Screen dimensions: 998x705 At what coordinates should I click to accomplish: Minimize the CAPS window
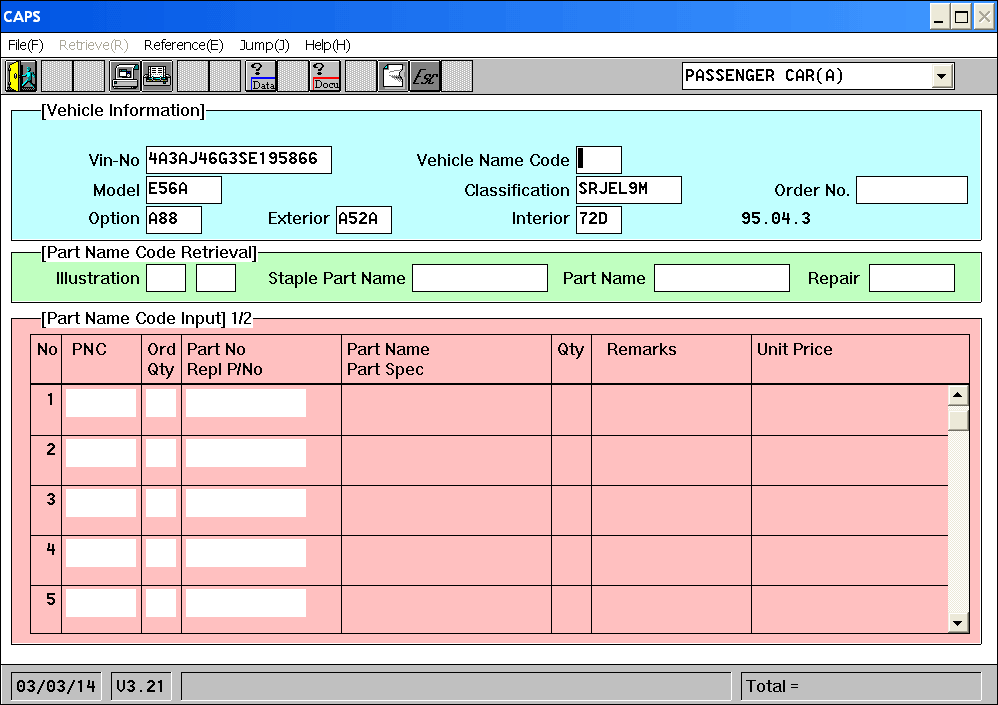pos(939,17)
